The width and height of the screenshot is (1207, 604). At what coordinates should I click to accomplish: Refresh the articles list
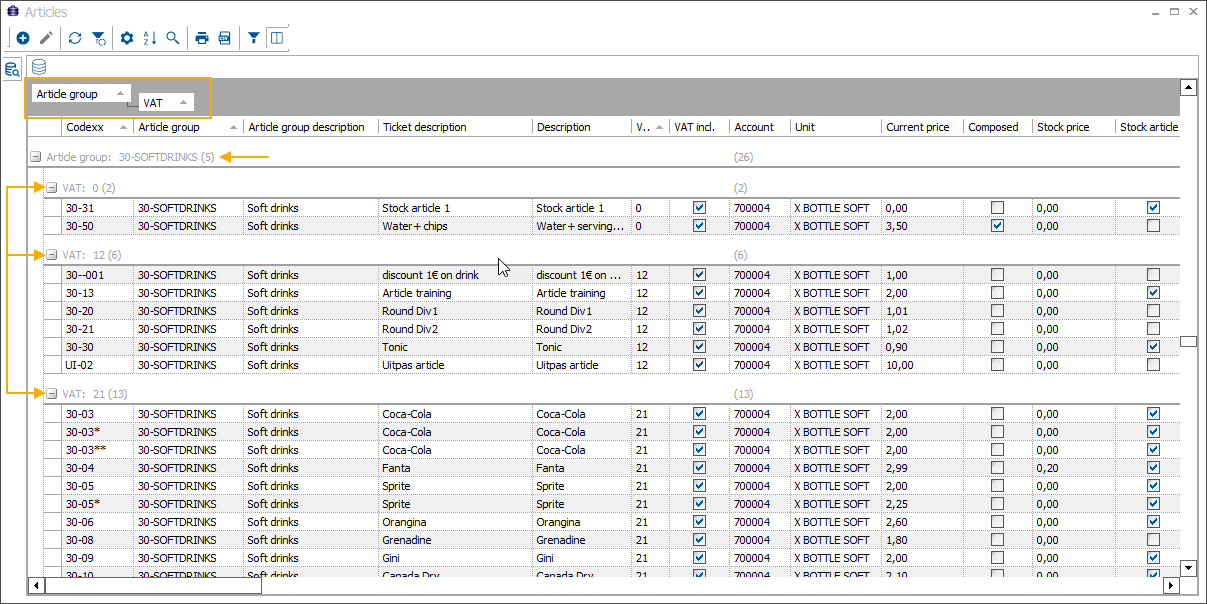74,38
